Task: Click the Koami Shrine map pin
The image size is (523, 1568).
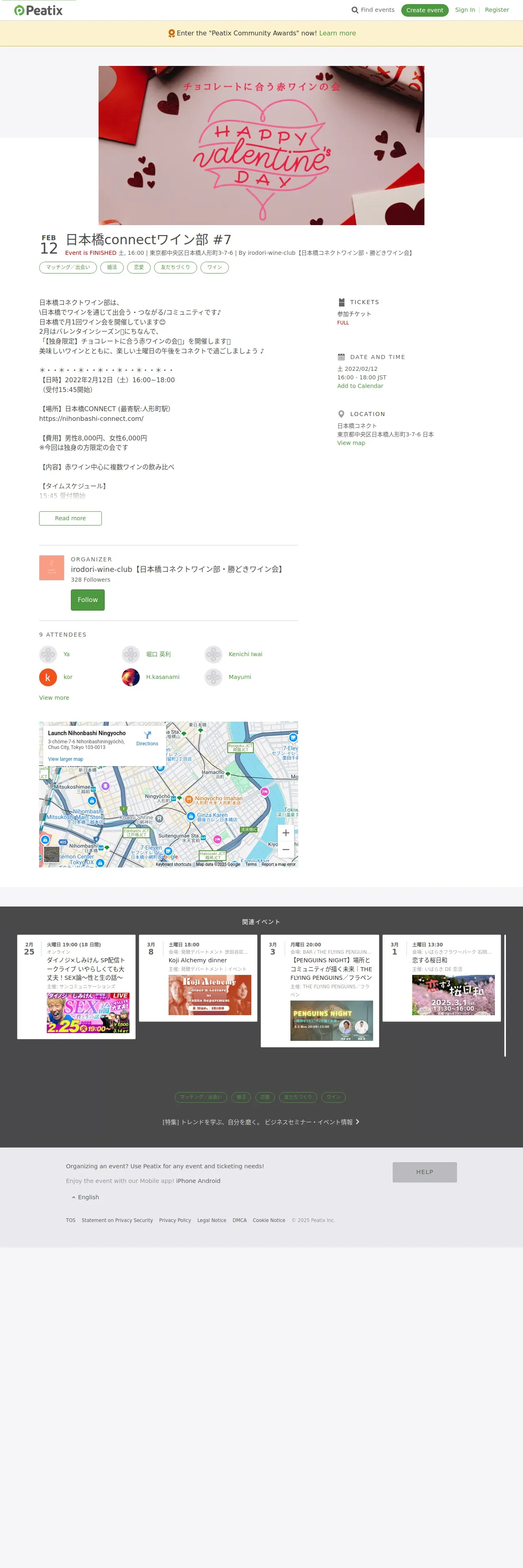Action: click(x=160, y=819)
